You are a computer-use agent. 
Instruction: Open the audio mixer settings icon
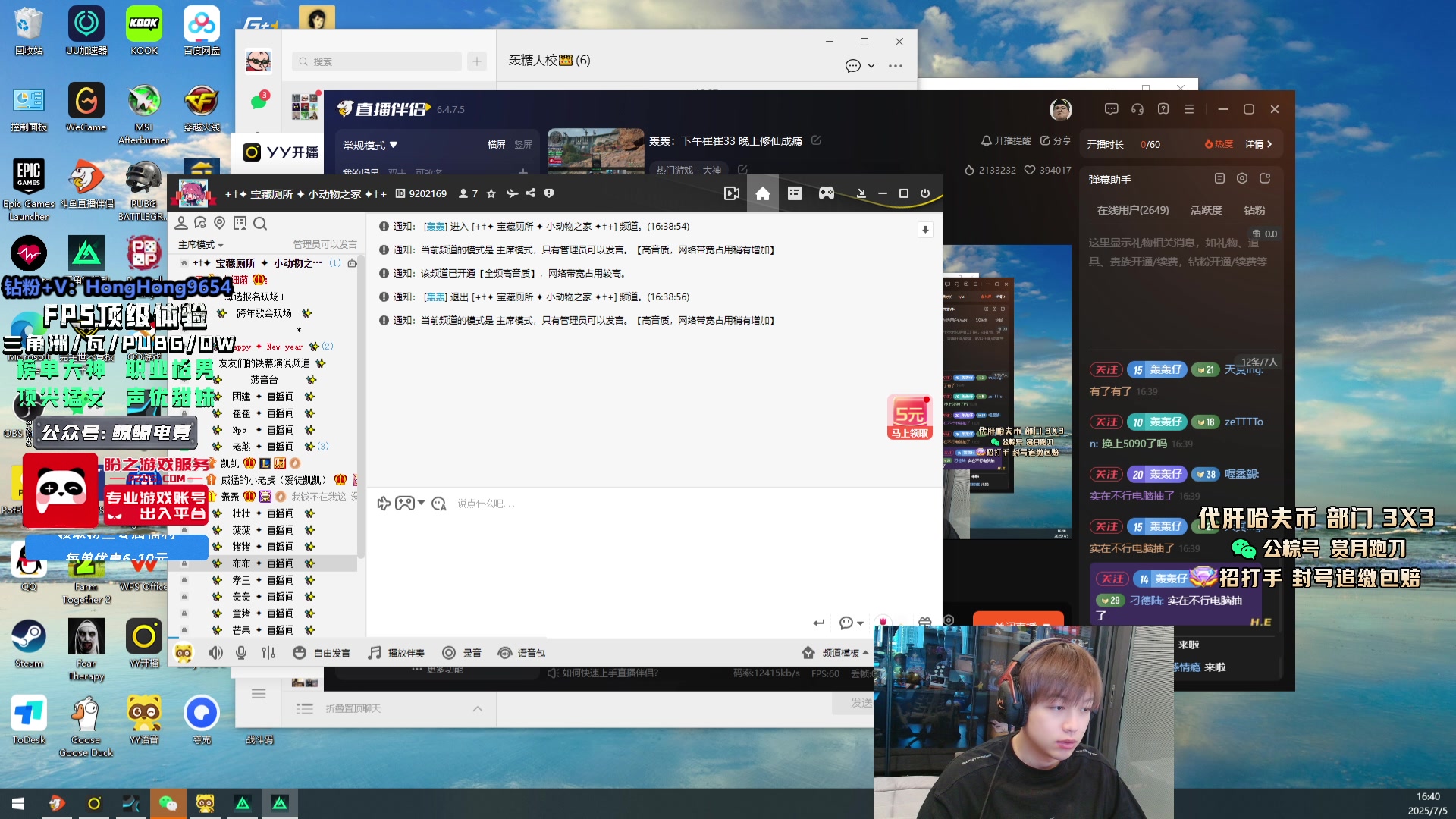pyautogui.click(x=268, y=653)
